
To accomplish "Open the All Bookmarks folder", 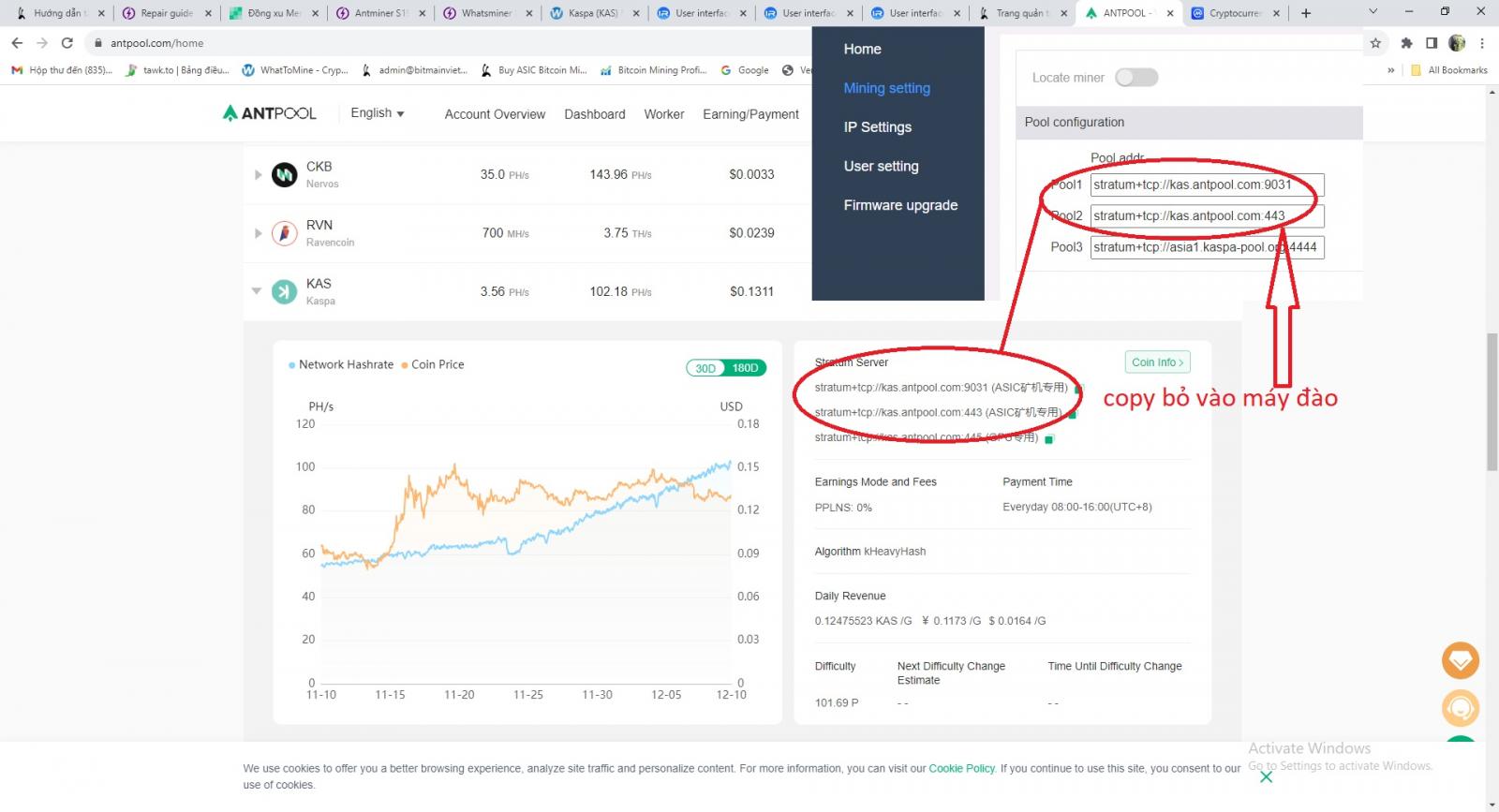I will tap(1449, 70).
